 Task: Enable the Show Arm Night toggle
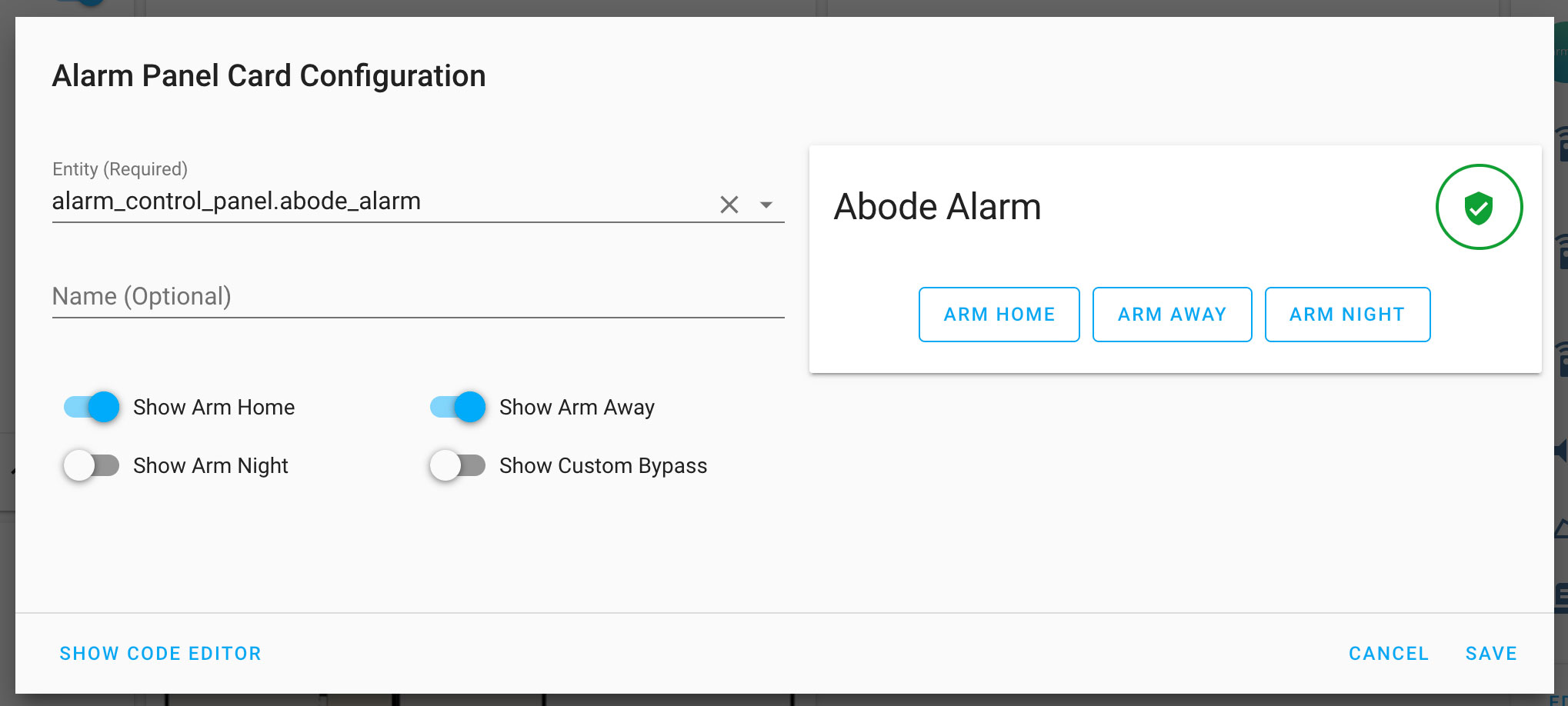[x=92, y=465]
